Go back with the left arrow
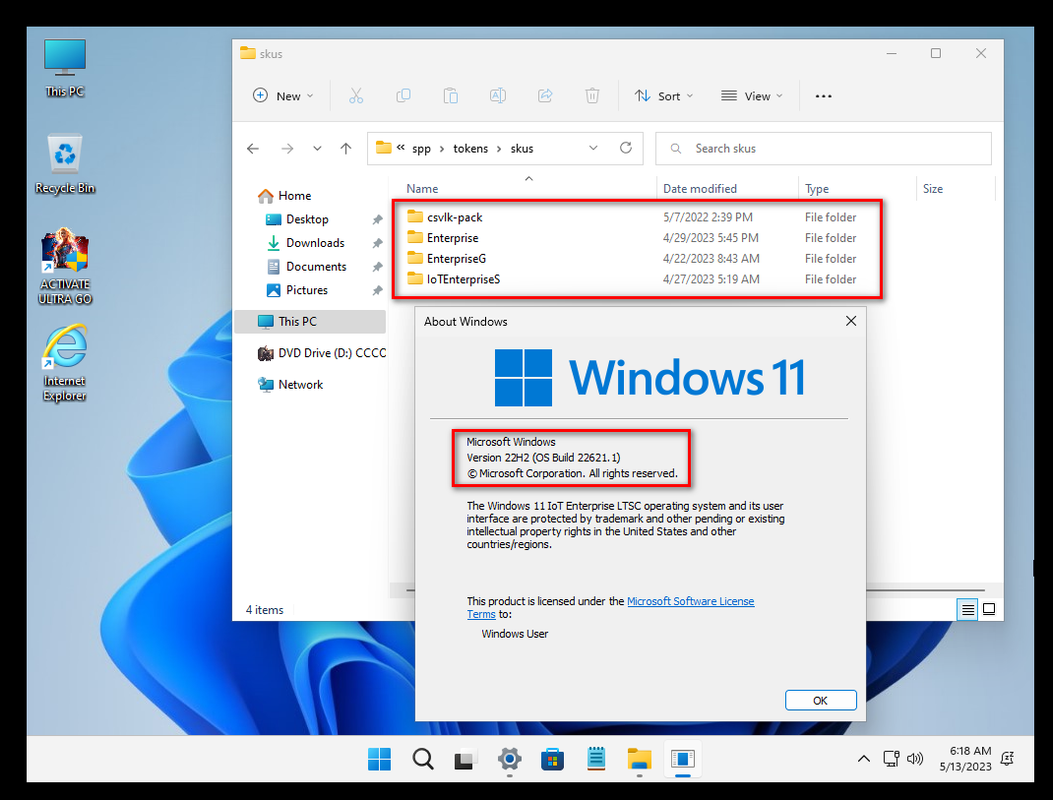The image size is (1053, 800). click(253, 148)
